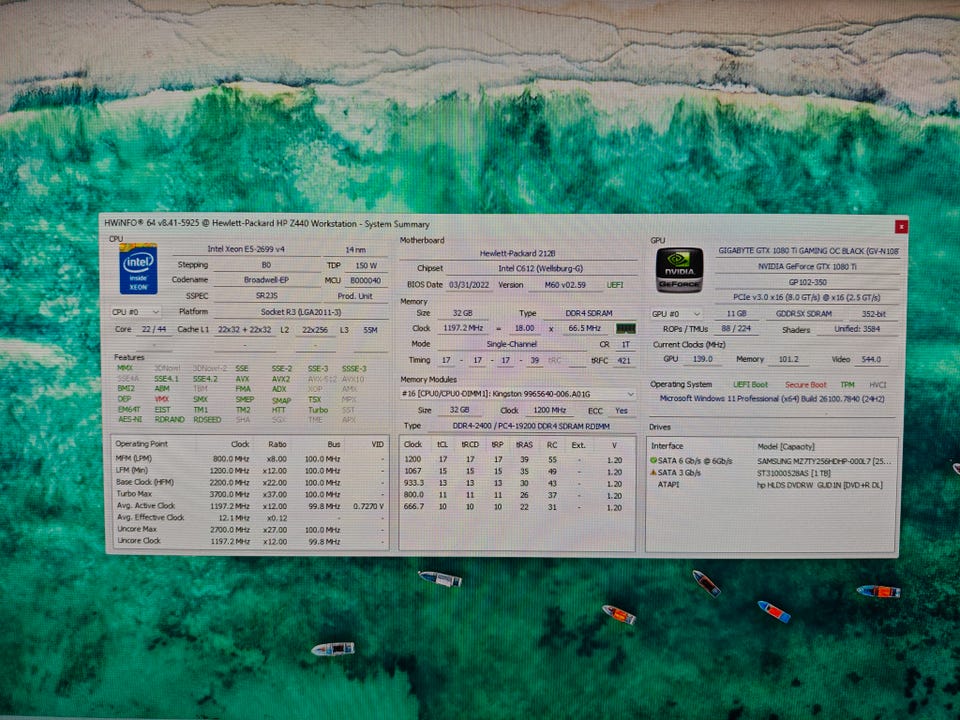Click the 11 GB video memory value

click(x=736, y=313)
